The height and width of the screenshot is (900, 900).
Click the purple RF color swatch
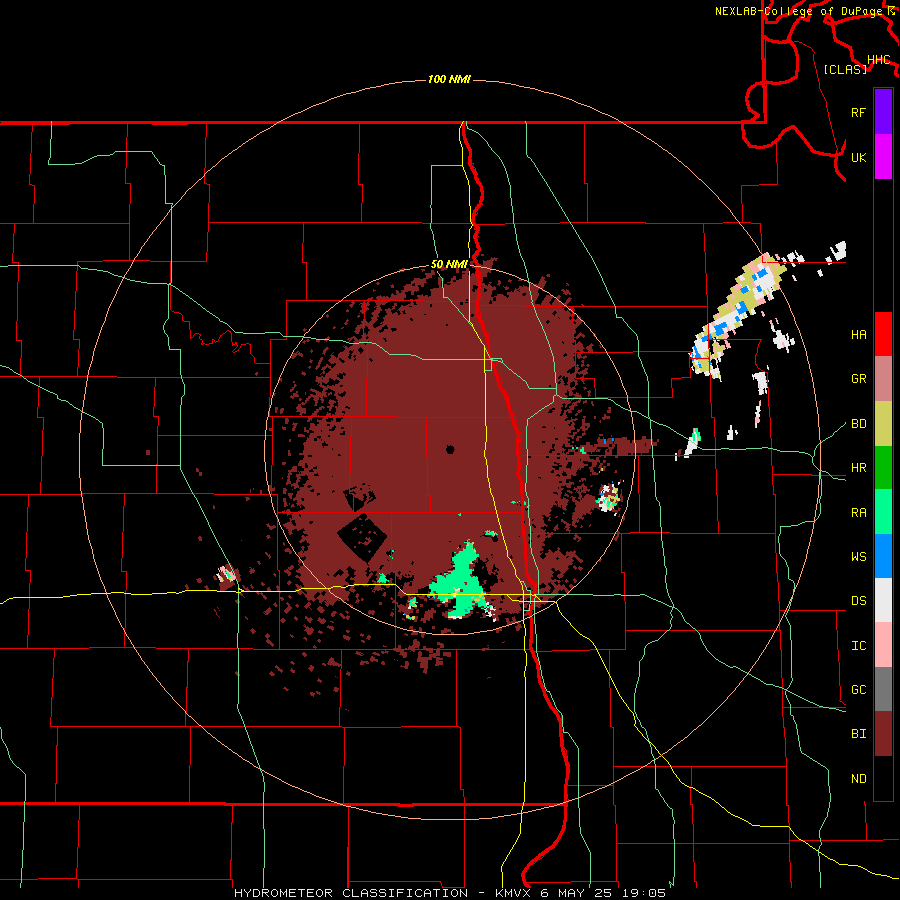tap(883, 112)
